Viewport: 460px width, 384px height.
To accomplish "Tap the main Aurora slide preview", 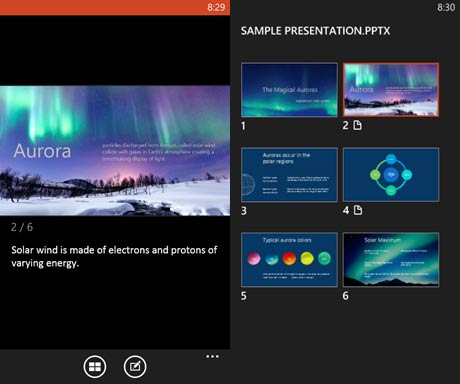I will [115, 151].
